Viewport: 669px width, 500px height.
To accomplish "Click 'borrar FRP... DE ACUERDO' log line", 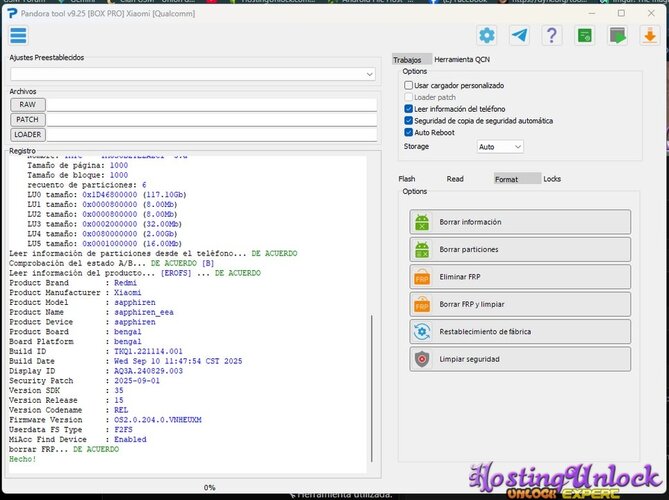I will click(x=64, y=450).
